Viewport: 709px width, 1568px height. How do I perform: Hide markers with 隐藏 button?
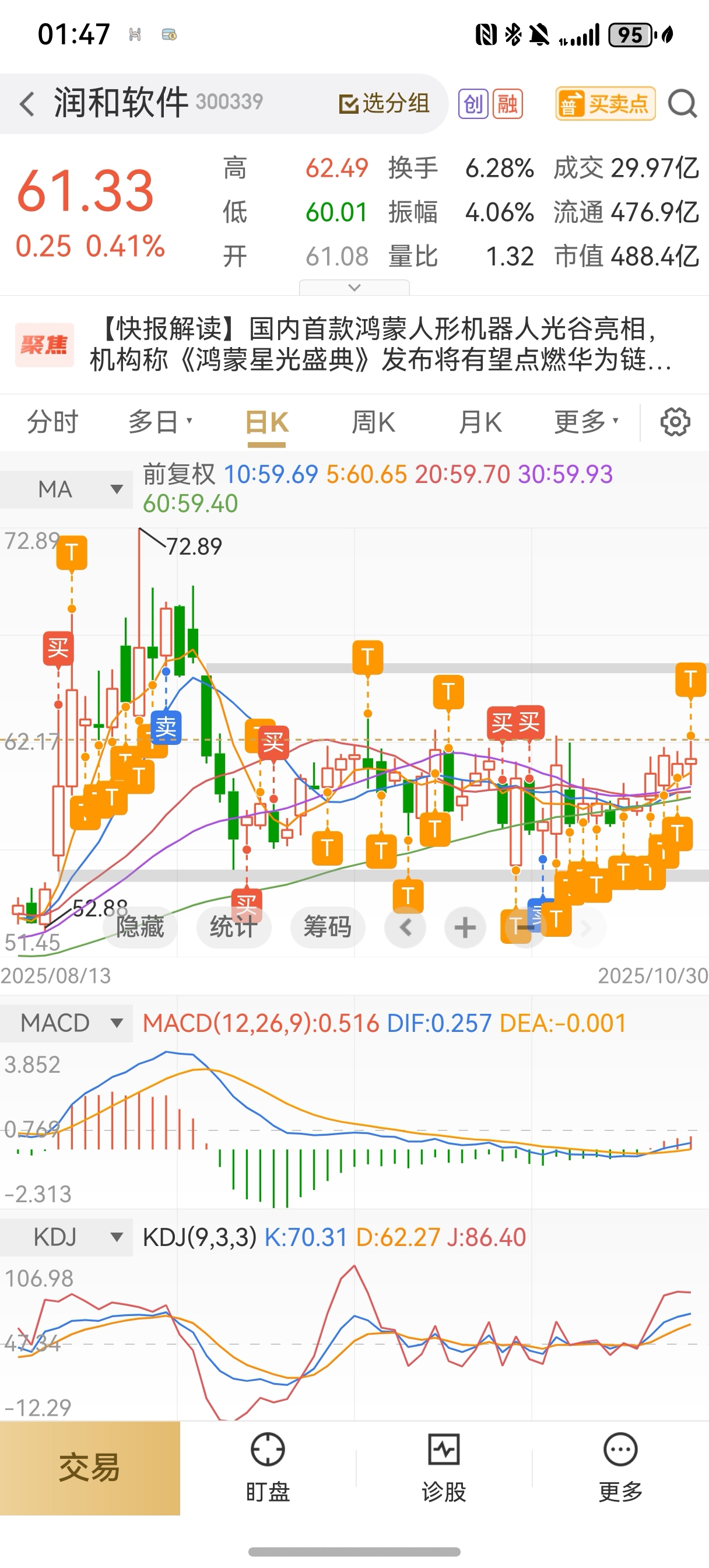(x=141, y=928)
